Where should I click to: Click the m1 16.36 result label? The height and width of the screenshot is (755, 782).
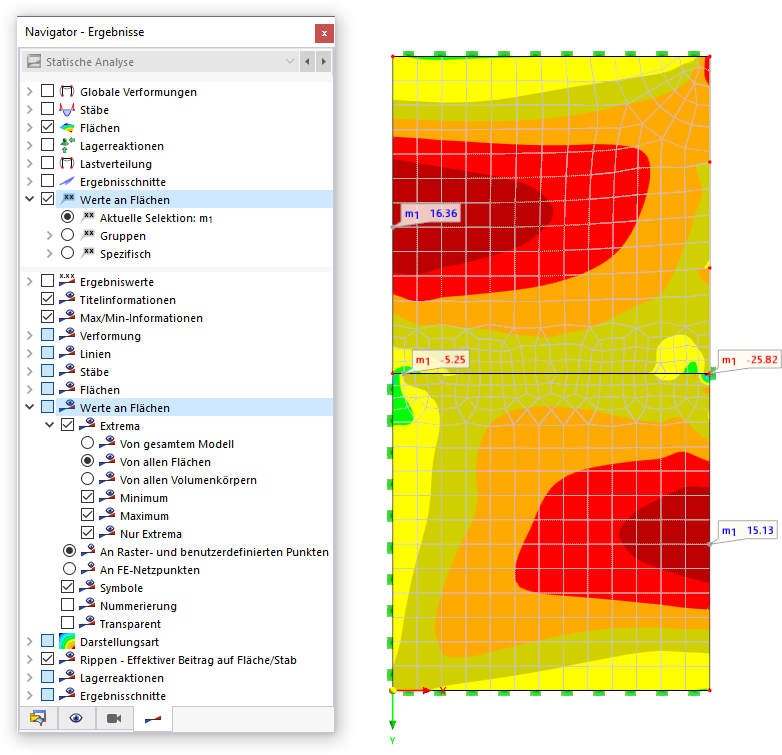(x=431, y=213)
